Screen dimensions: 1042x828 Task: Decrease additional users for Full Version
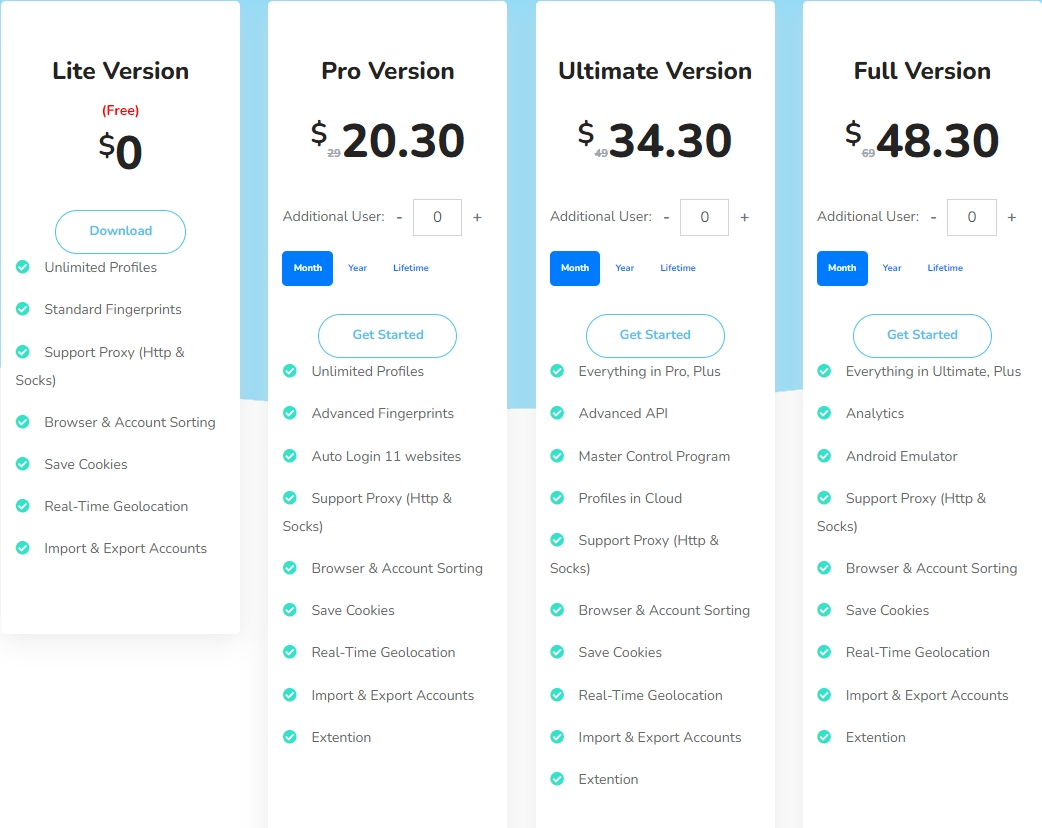point(933,217)
